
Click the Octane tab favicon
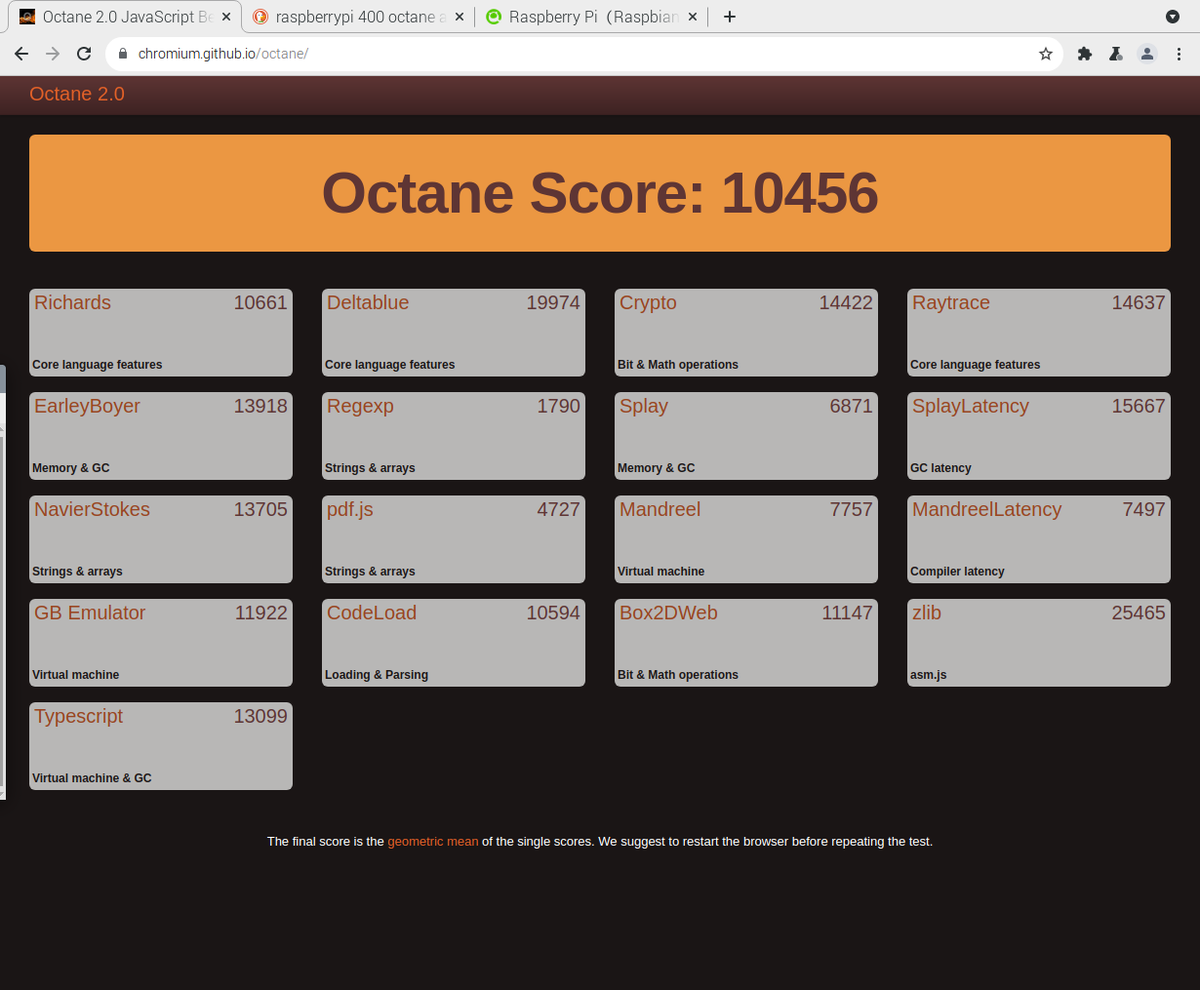click(28, 17)
